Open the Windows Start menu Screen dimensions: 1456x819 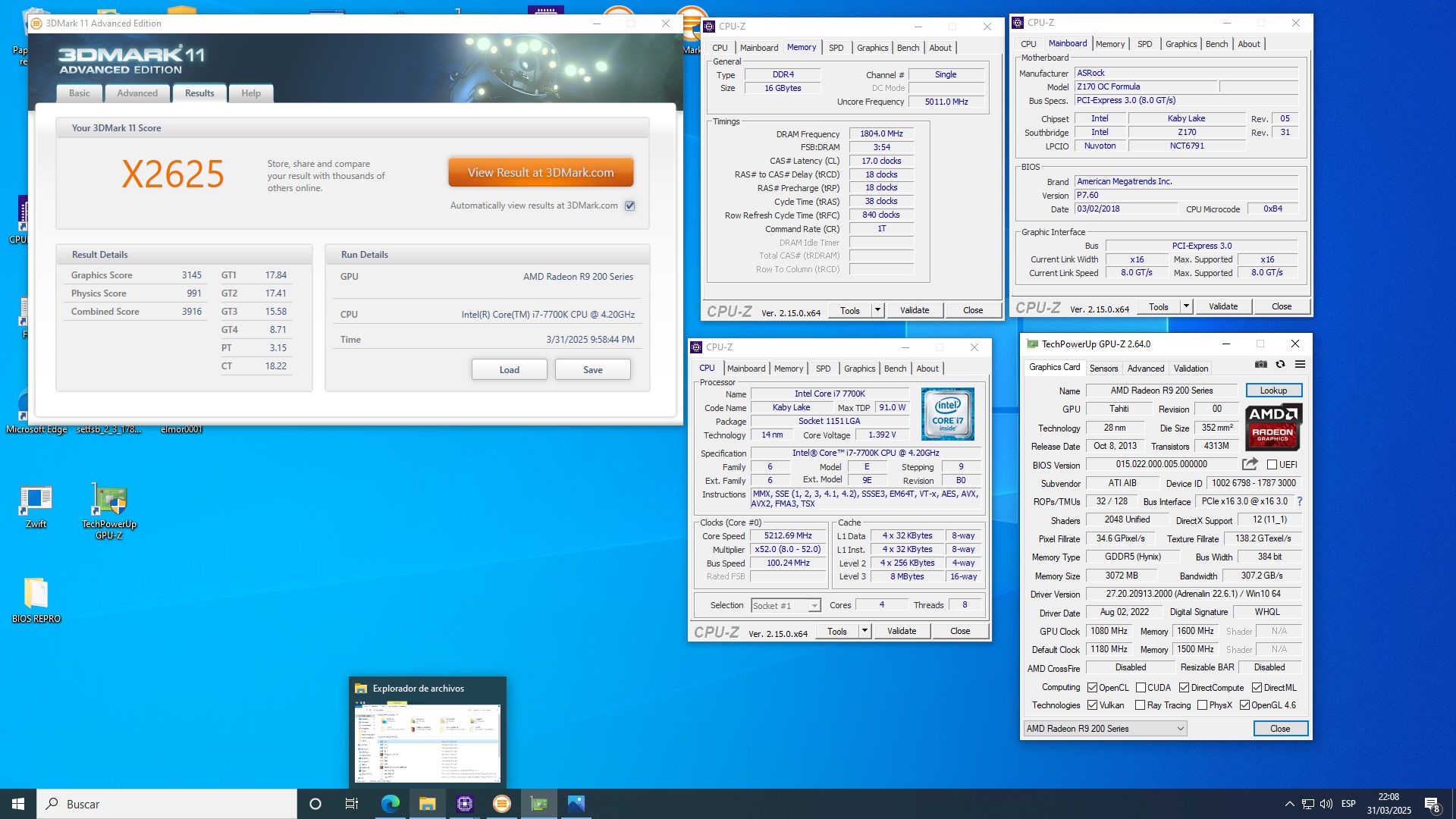pyautogui.click(x=18, y=804)
